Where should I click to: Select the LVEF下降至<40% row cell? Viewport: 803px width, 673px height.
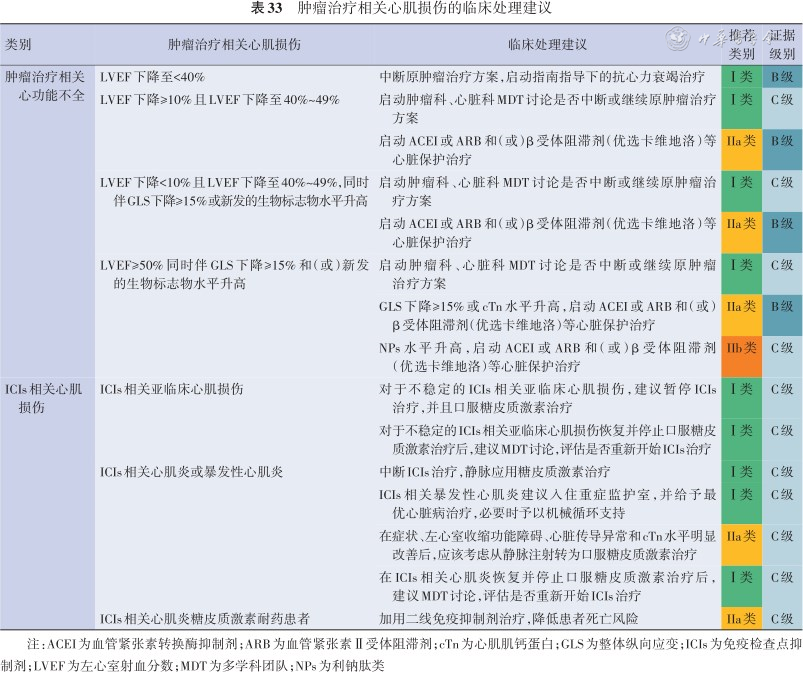(x=152, y=76)
